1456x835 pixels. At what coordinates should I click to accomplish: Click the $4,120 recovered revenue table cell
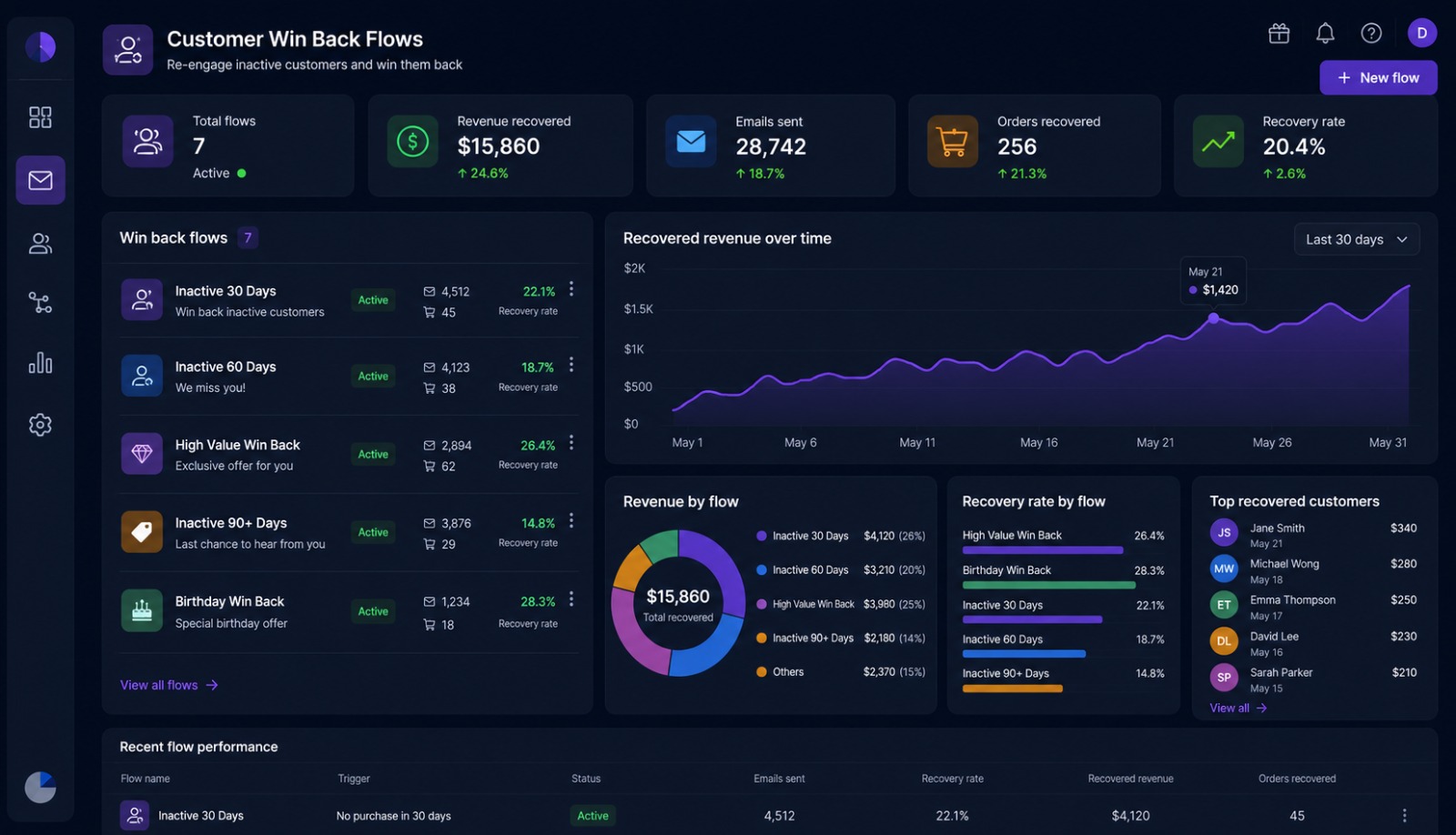tap(1130, 816)
